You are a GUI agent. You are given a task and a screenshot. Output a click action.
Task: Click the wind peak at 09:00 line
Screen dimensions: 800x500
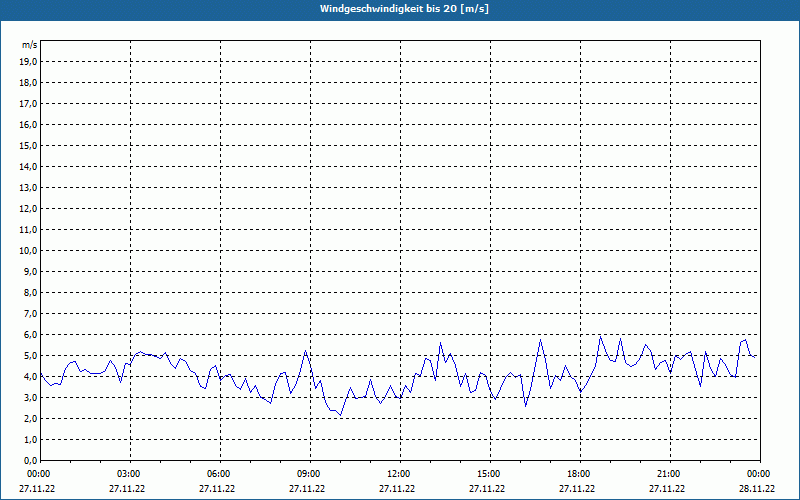(305, 351)
